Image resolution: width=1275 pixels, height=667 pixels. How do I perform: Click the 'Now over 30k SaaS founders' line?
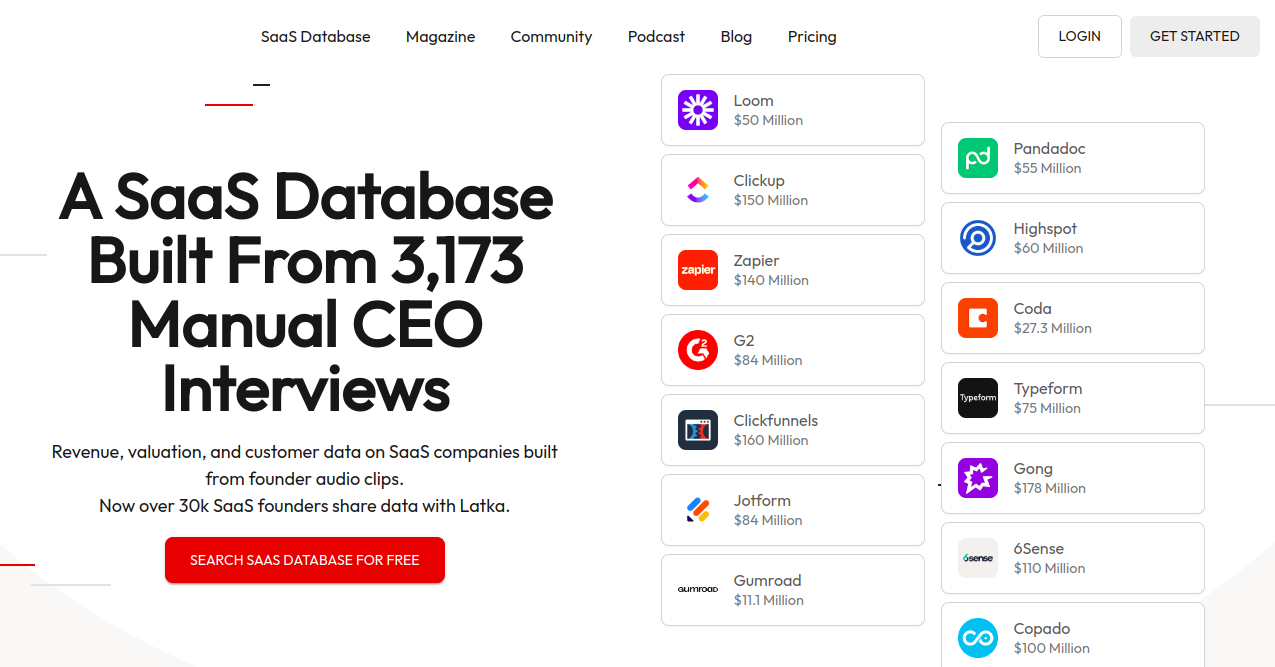305,506
